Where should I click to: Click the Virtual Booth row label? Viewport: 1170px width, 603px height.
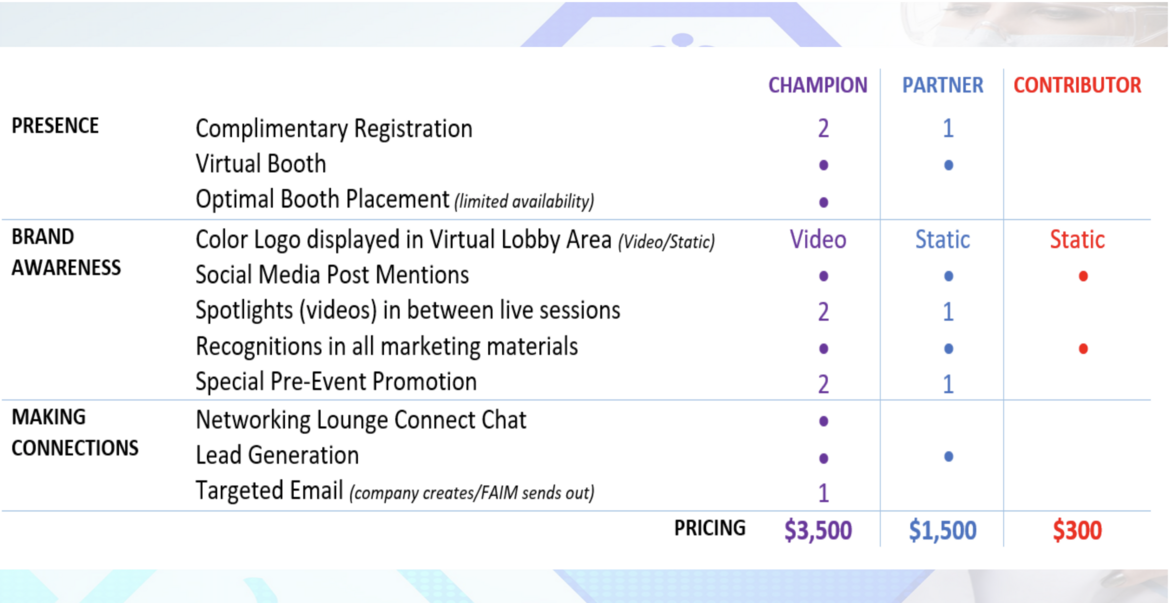260,163
